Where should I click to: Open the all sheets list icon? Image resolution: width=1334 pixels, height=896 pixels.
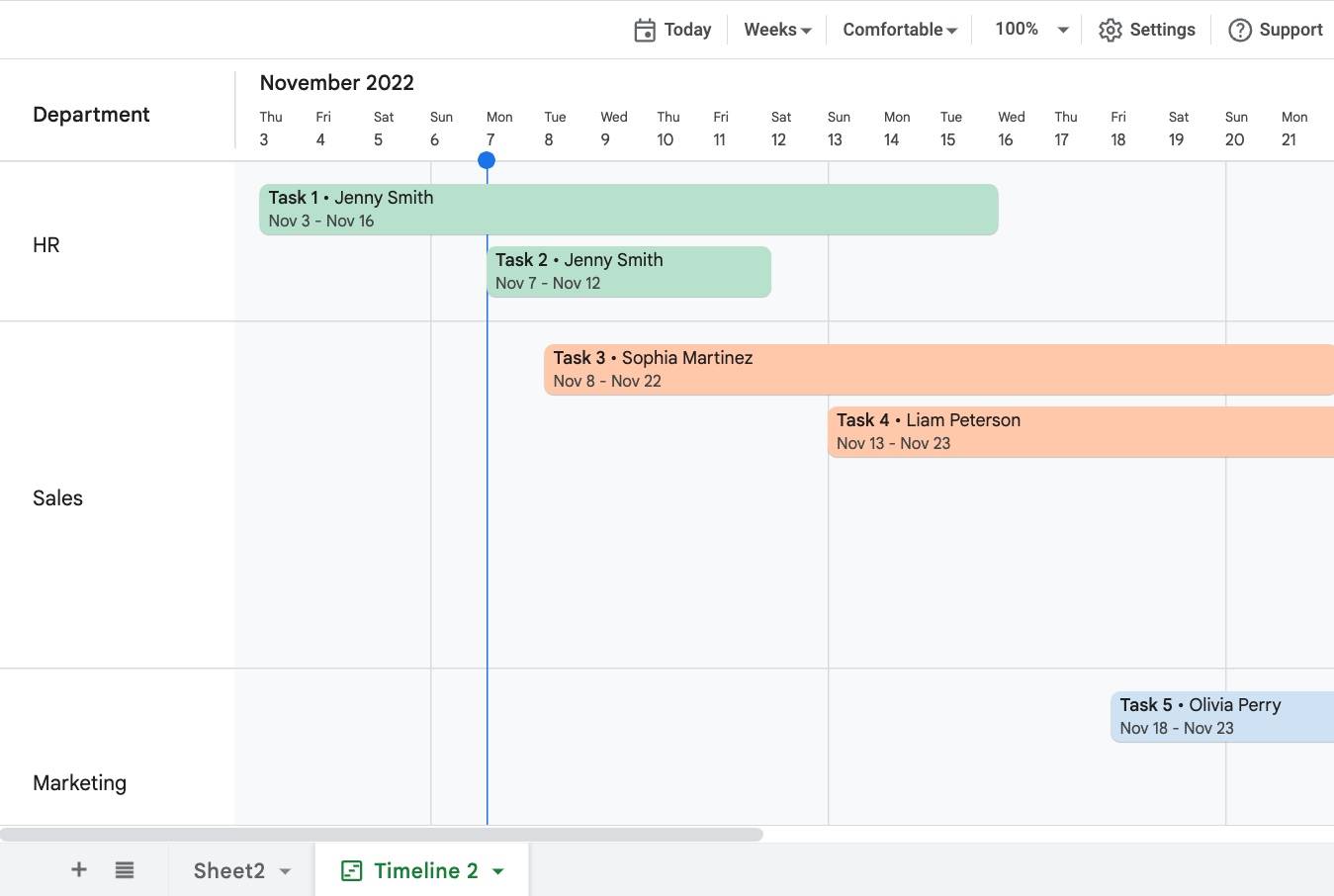pyautogui.click(x=124, y=869)
